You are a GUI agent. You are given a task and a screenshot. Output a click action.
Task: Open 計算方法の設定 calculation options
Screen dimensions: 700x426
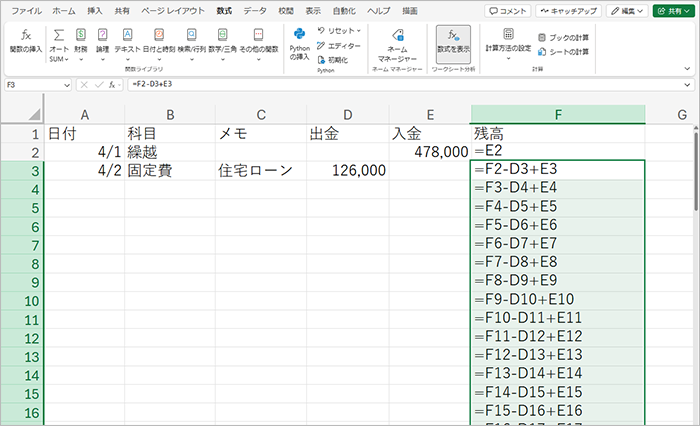coord(508,44)
